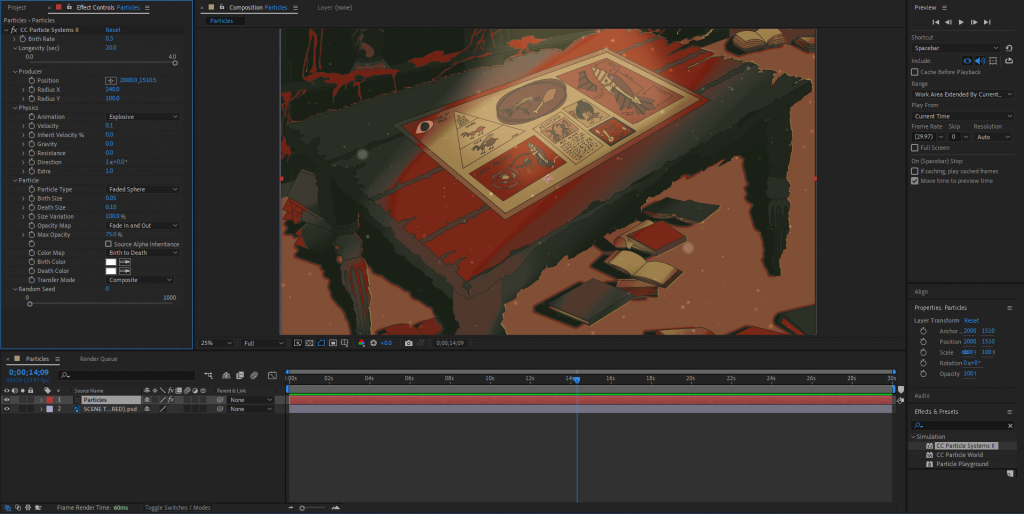1024x514 pixels.
Task: Click the Birth Color swatch
Action: coord(111,262)
